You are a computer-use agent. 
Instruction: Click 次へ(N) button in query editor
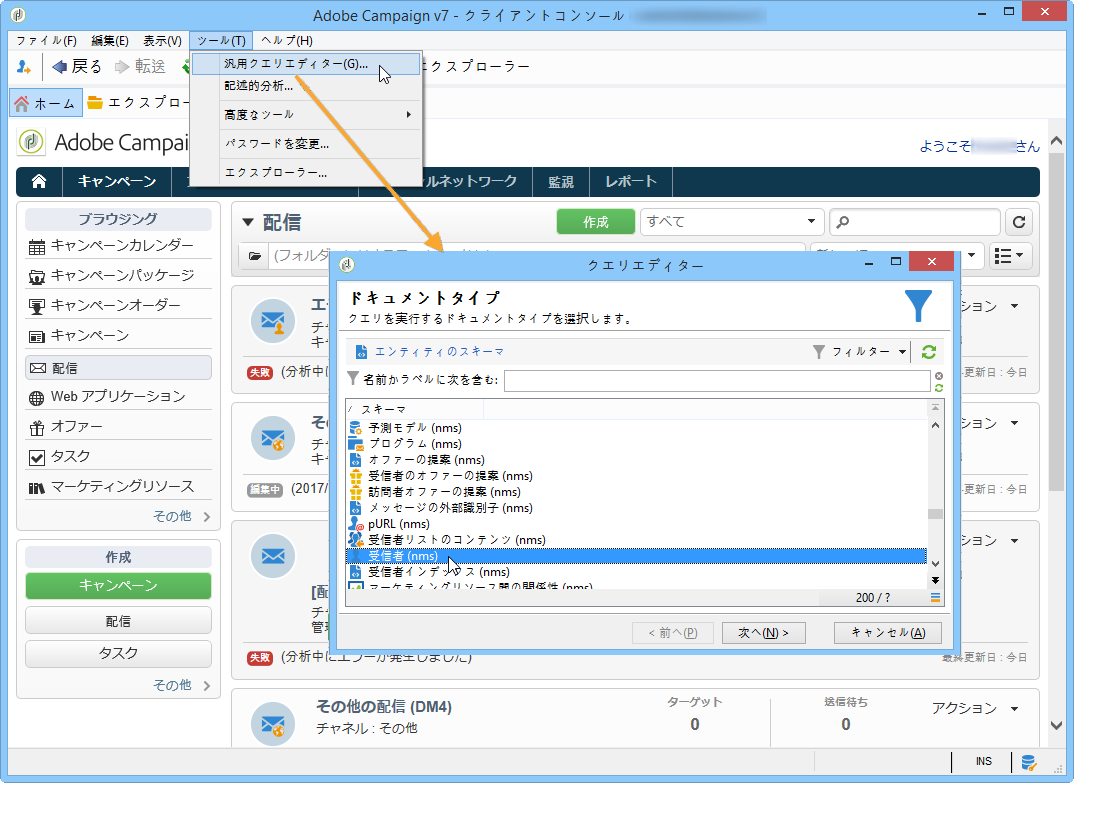coord(763,633)
